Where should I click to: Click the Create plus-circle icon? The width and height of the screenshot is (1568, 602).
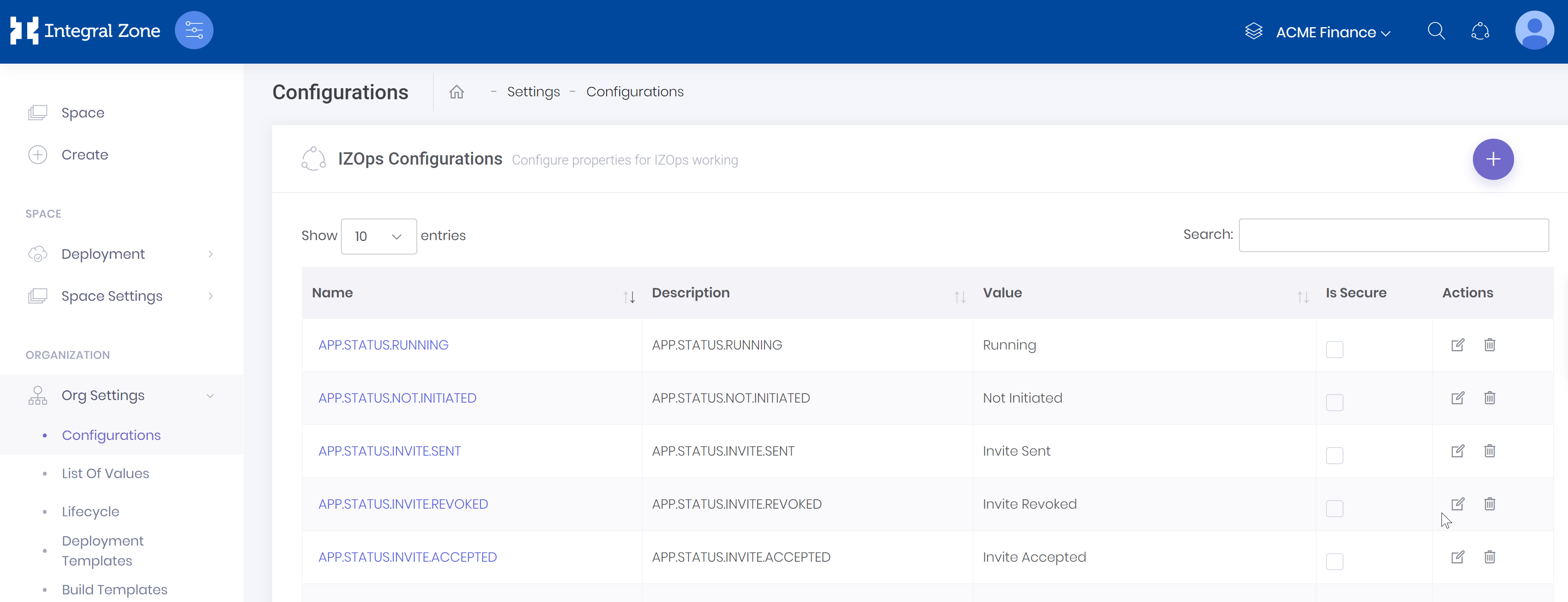(x=38, y=154)
